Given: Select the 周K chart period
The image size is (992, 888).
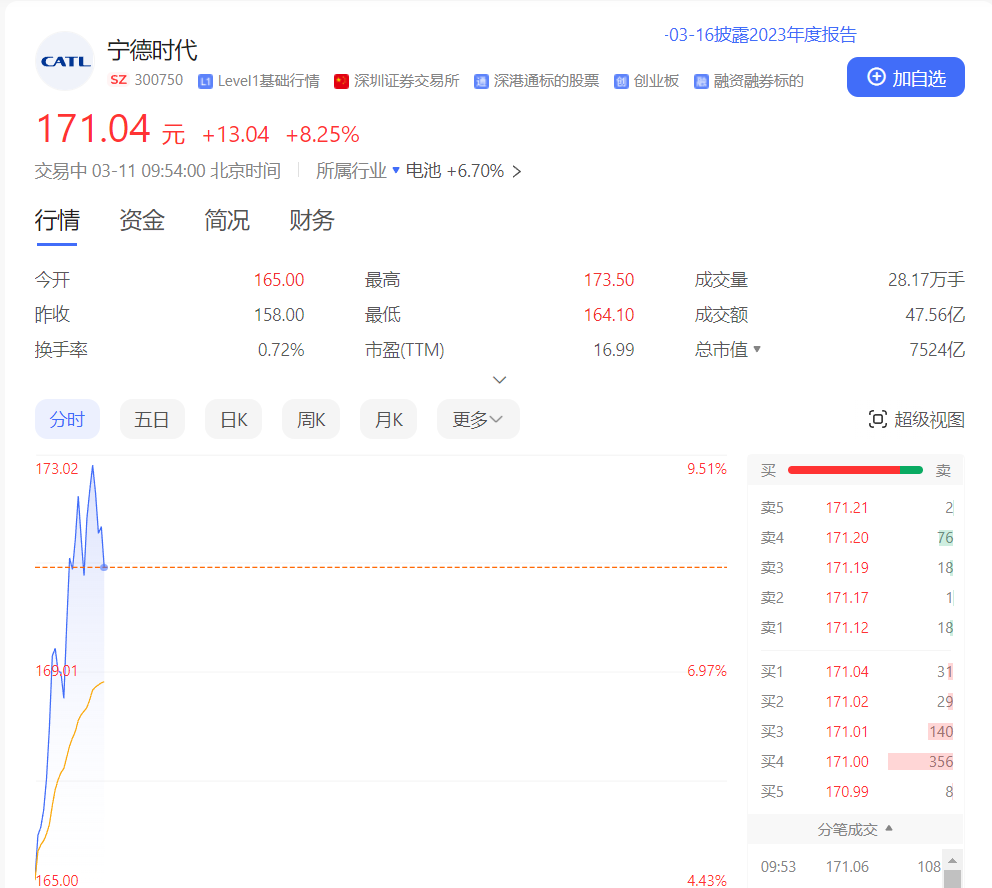Looking at the screenshot, I should 311,420.
